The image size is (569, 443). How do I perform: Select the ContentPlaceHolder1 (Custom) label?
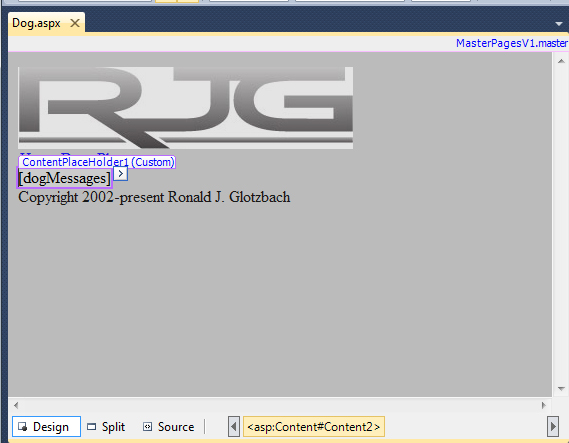pyautogui.click(x=97, y=162)
